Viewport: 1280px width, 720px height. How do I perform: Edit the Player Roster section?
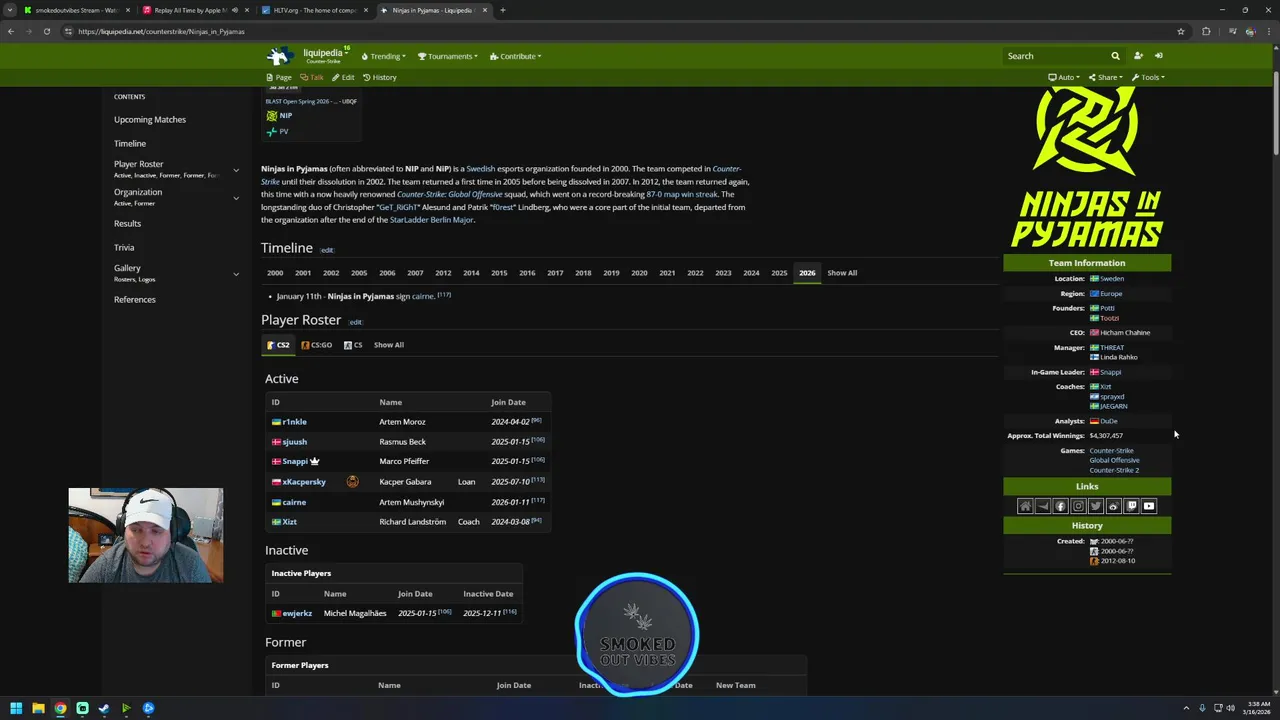[355, 322]
